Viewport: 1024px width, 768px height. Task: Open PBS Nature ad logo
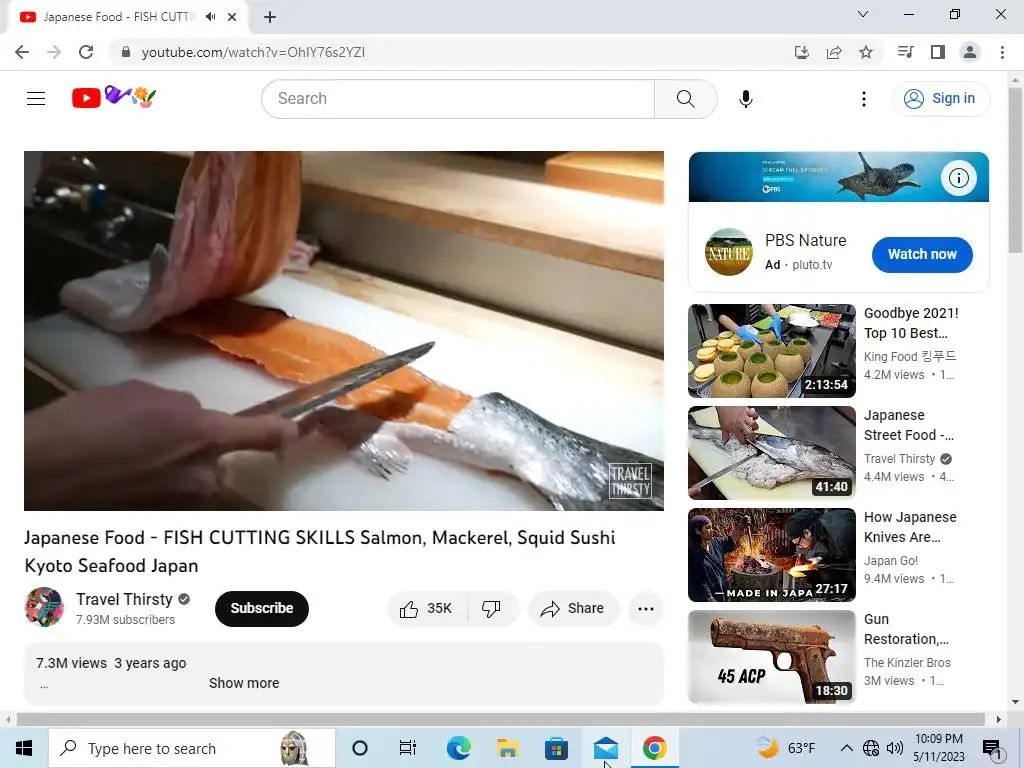point(729,253)
